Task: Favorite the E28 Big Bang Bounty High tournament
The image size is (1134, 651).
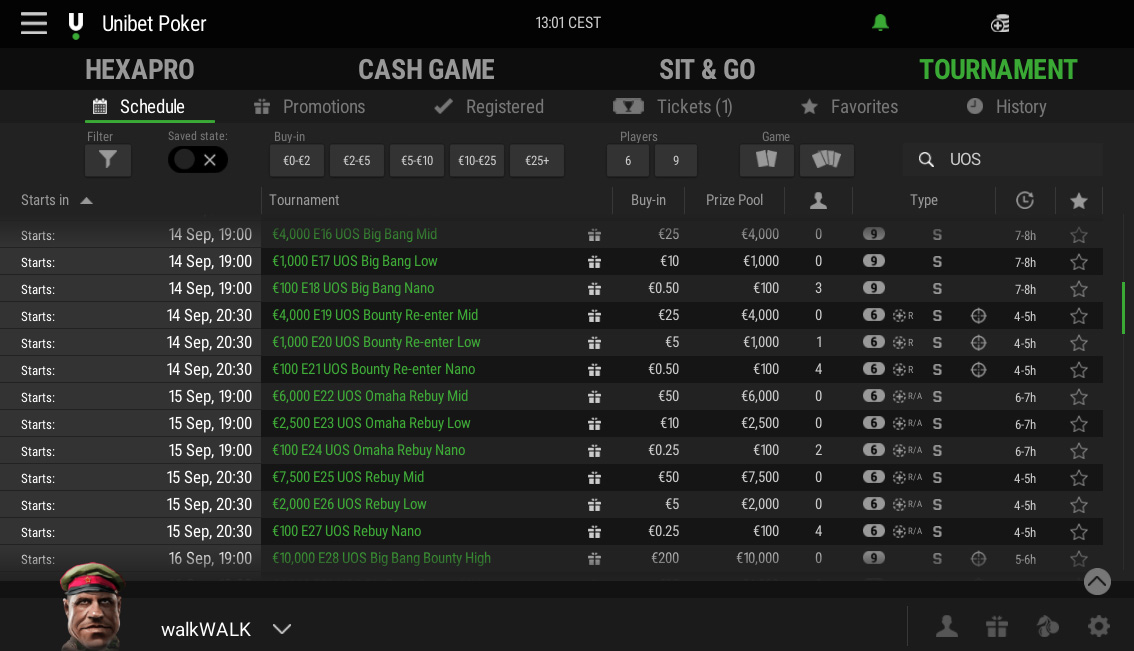Action: click(1078, 559)
